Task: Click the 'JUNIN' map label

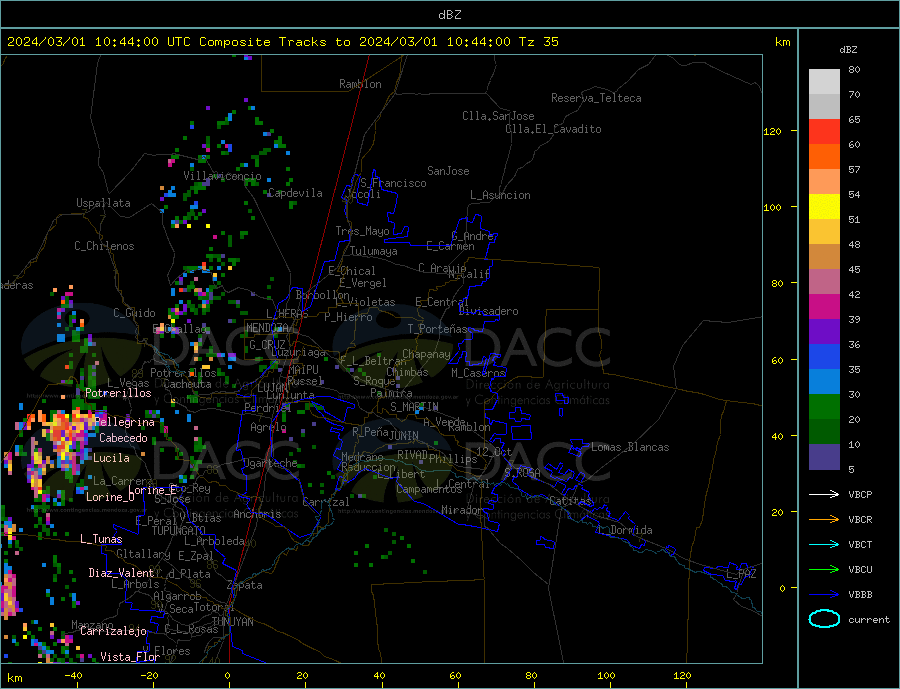Action: pos(404,436)
